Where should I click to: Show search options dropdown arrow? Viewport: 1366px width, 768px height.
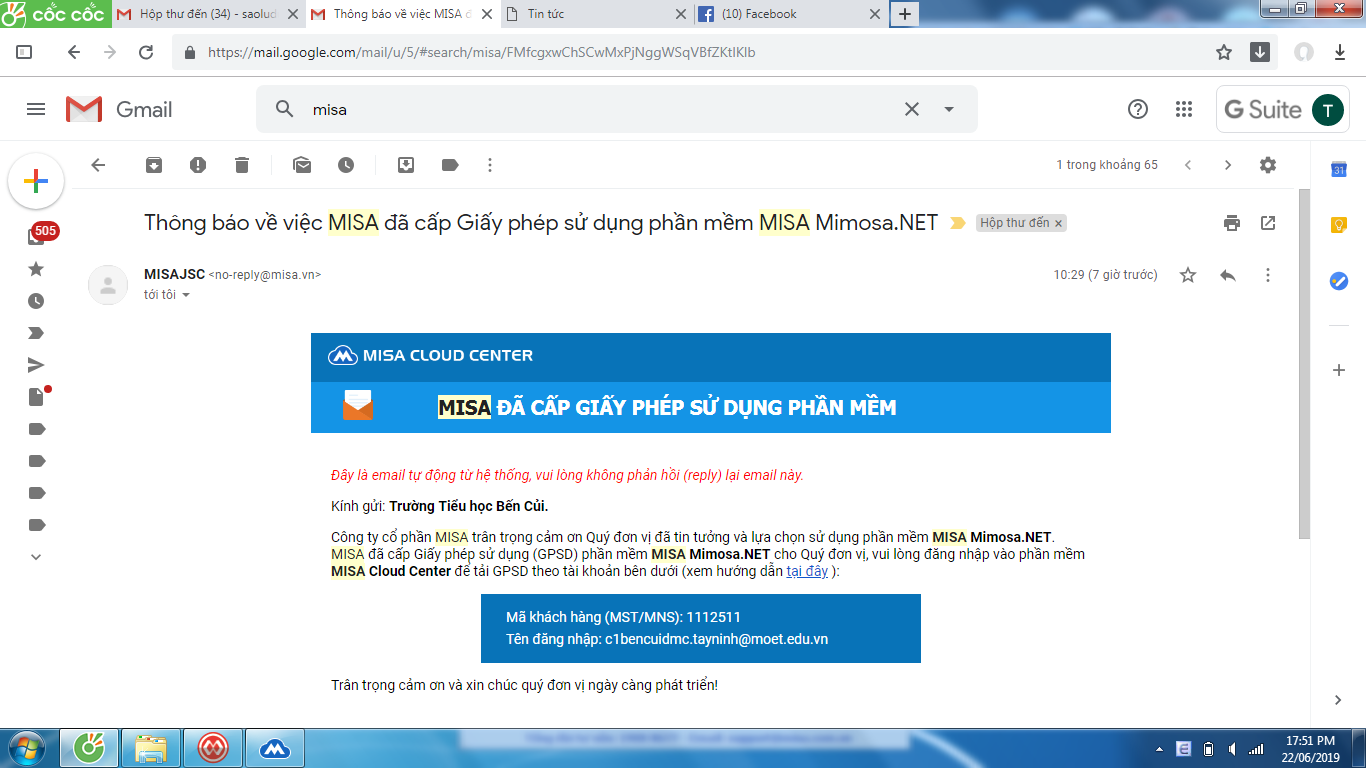click(949, 109)
